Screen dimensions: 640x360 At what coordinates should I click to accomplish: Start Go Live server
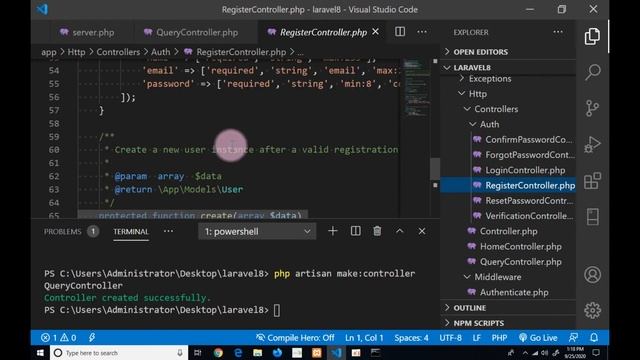(x=538, y=338)
